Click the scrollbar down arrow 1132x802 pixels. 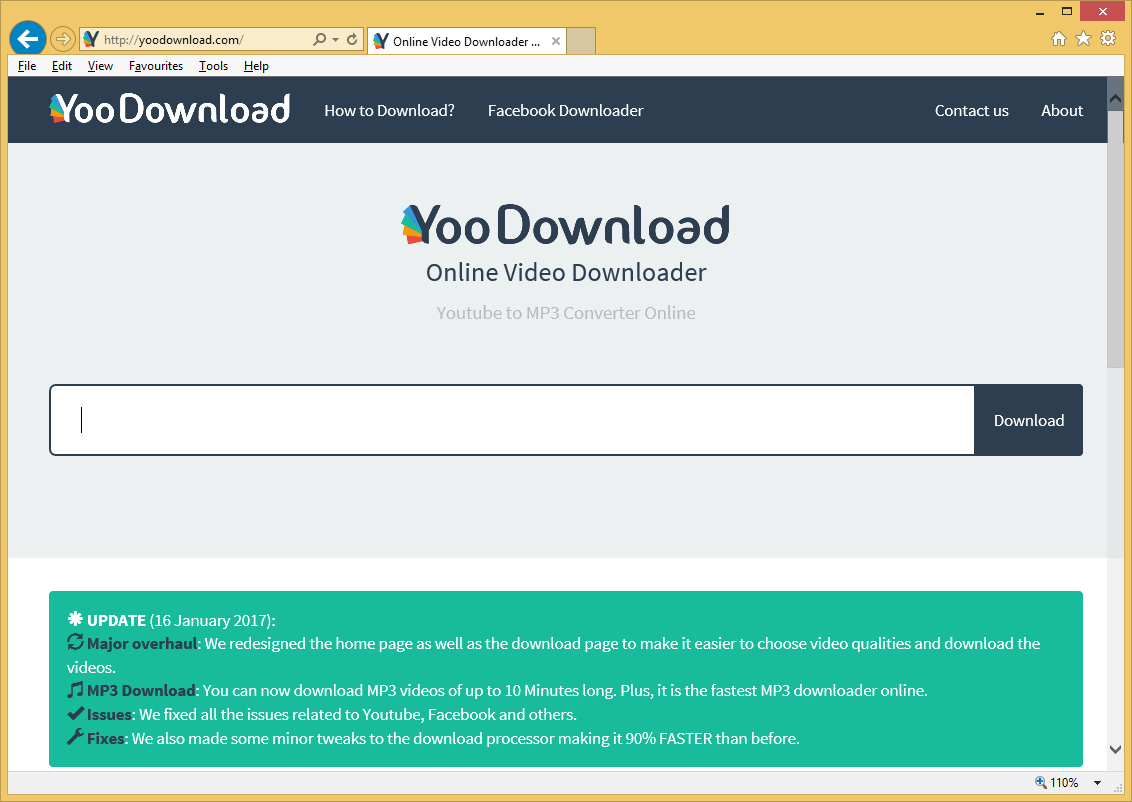click(x=1115, y=749)
